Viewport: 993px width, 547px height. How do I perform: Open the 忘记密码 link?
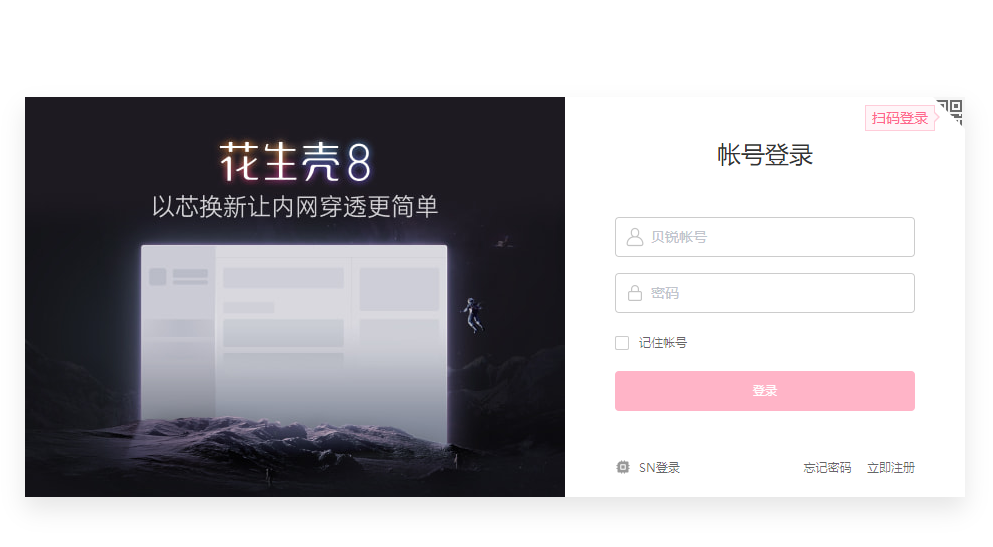pyautogui.click(x=827, y=468)
